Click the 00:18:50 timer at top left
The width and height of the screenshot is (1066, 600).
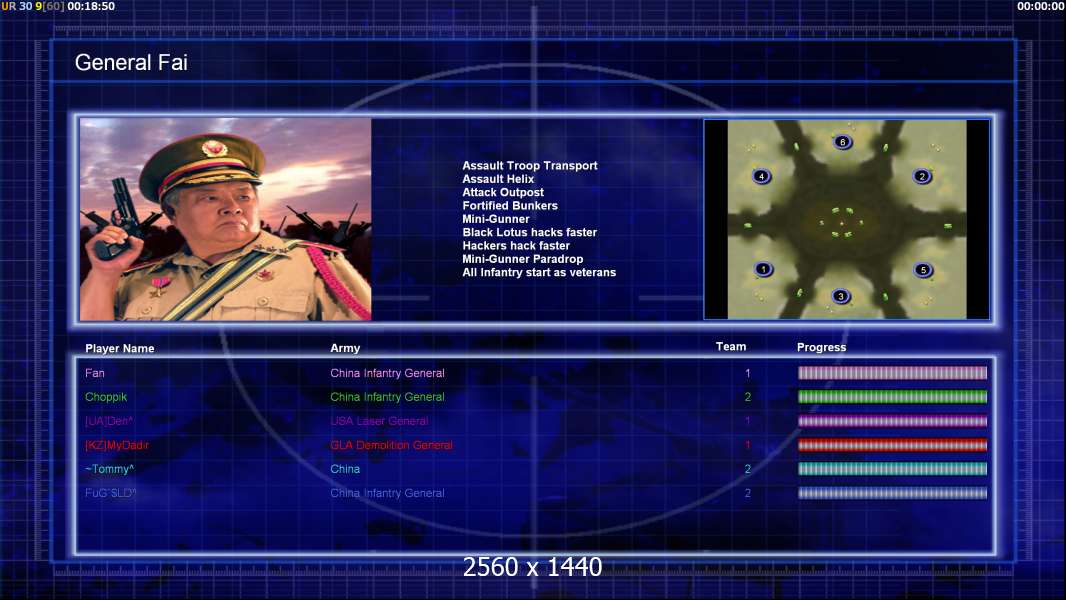pyautogui.click(x=91, y=6)
